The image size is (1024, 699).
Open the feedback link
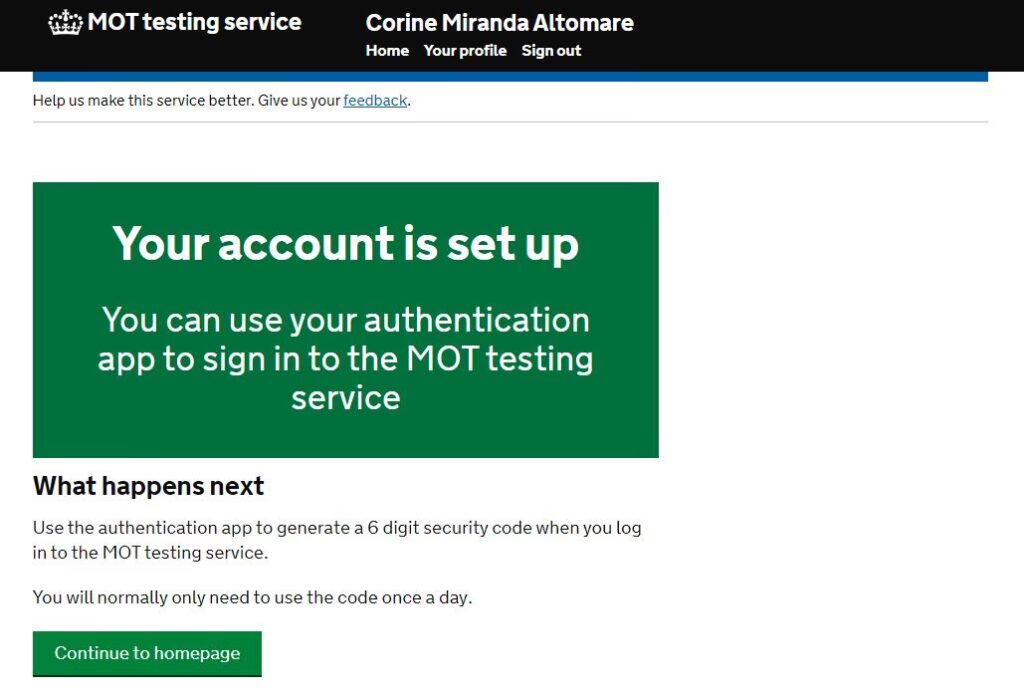pos(375,100)
